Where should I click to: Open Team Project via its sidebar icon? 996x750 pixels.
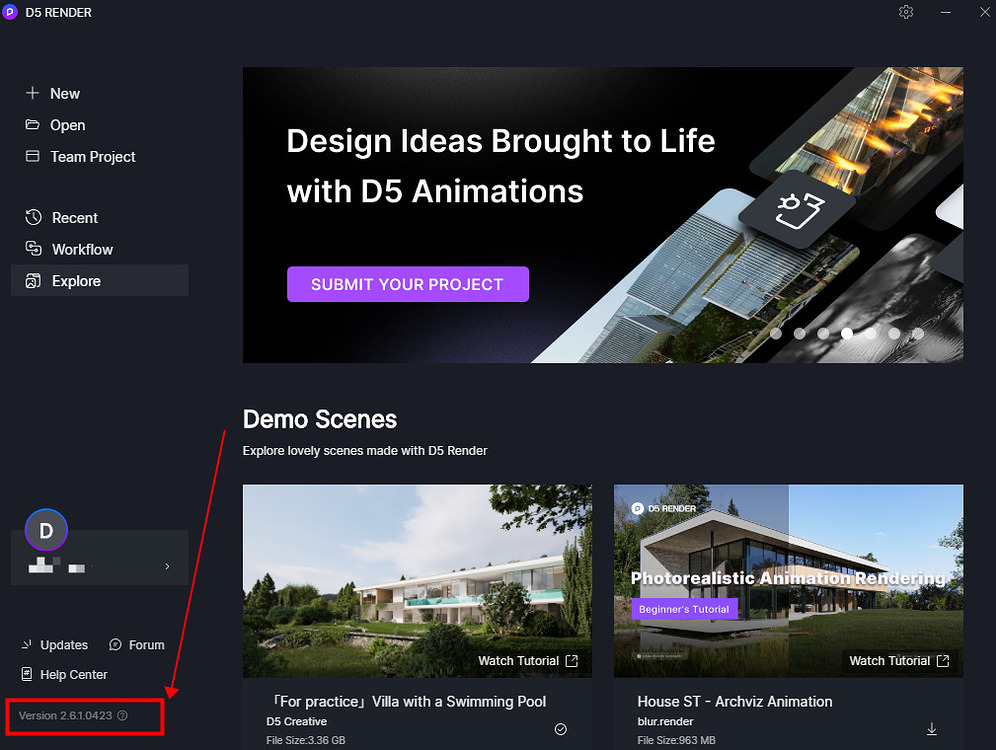point(33,157)
